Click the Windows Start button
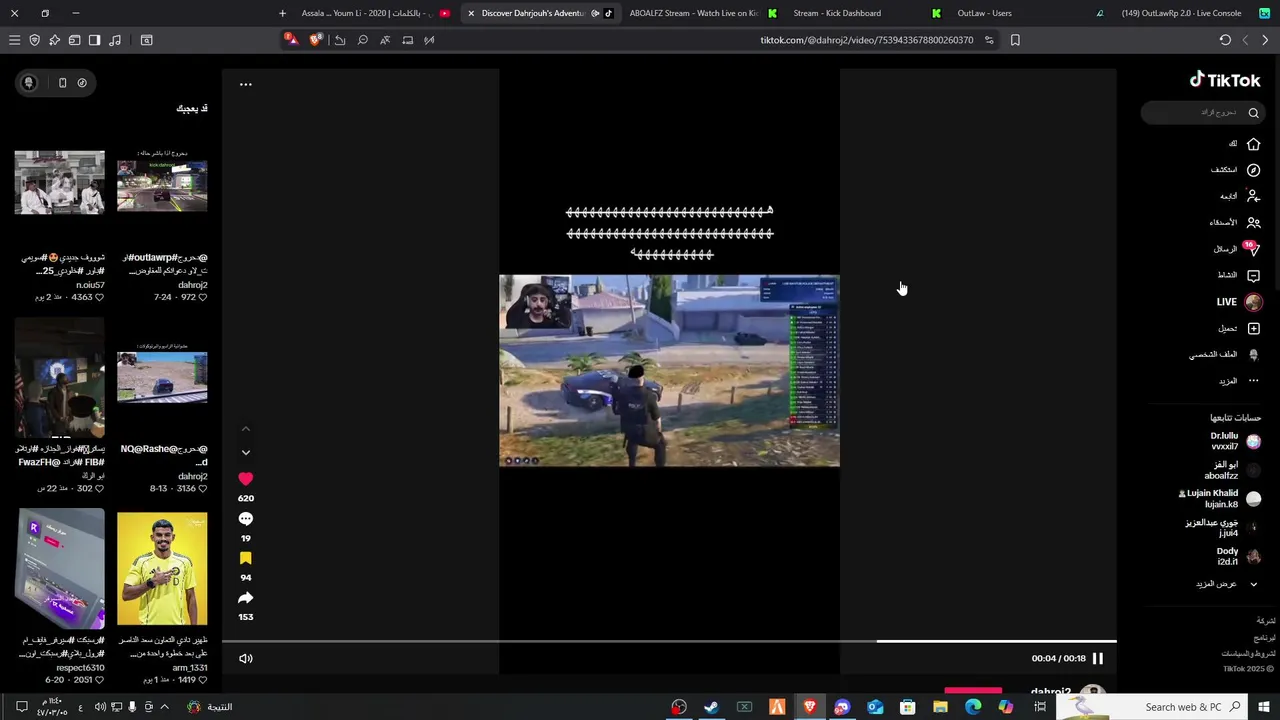The width and height of the screenshot is (1280, 720). (x=1264, y=707)
